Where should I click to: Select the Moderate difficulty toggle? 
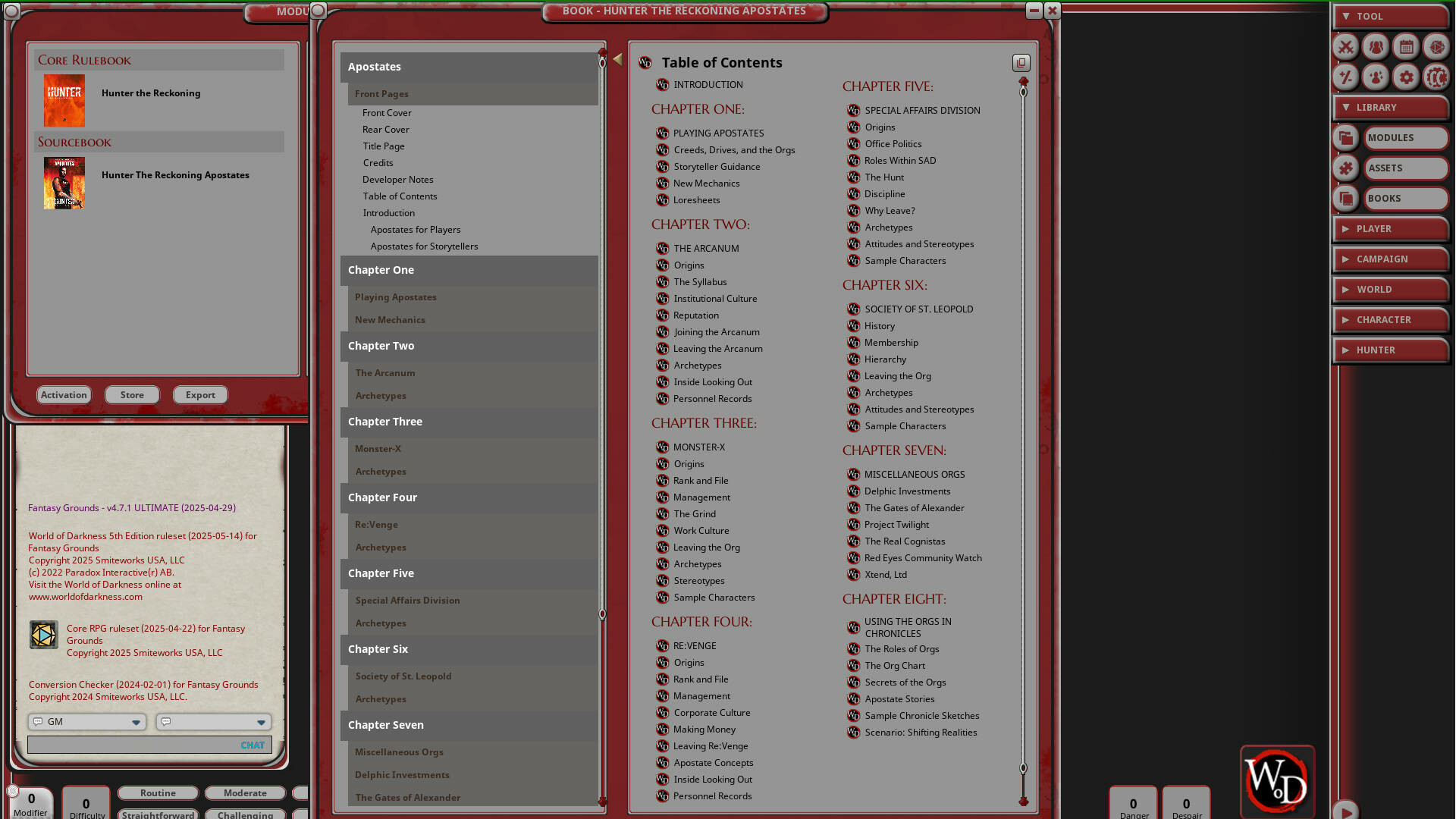245,792
